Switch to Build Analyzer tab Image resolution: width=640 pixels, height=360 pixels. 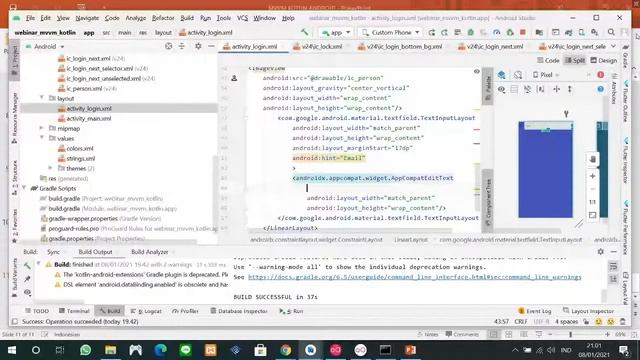[149, 252]
